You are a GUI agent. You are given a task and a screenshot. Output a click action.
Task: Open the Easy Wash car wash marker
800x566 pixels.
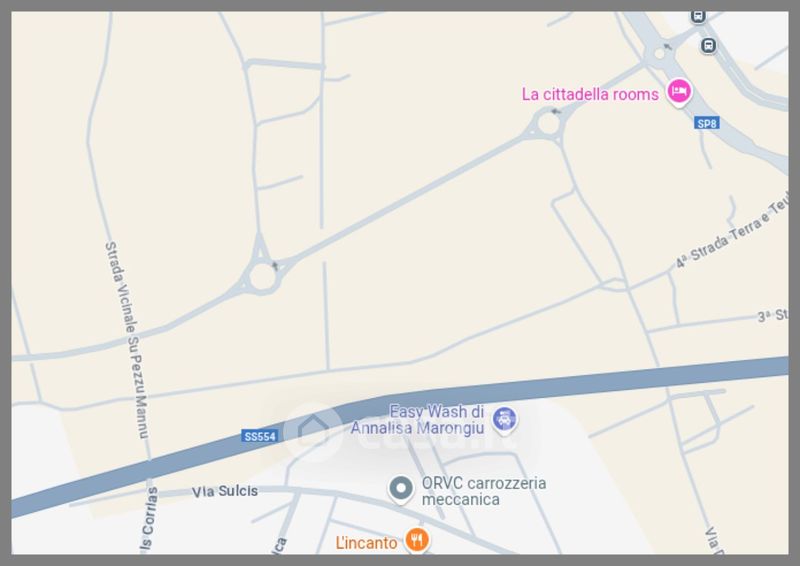point(504,420)
